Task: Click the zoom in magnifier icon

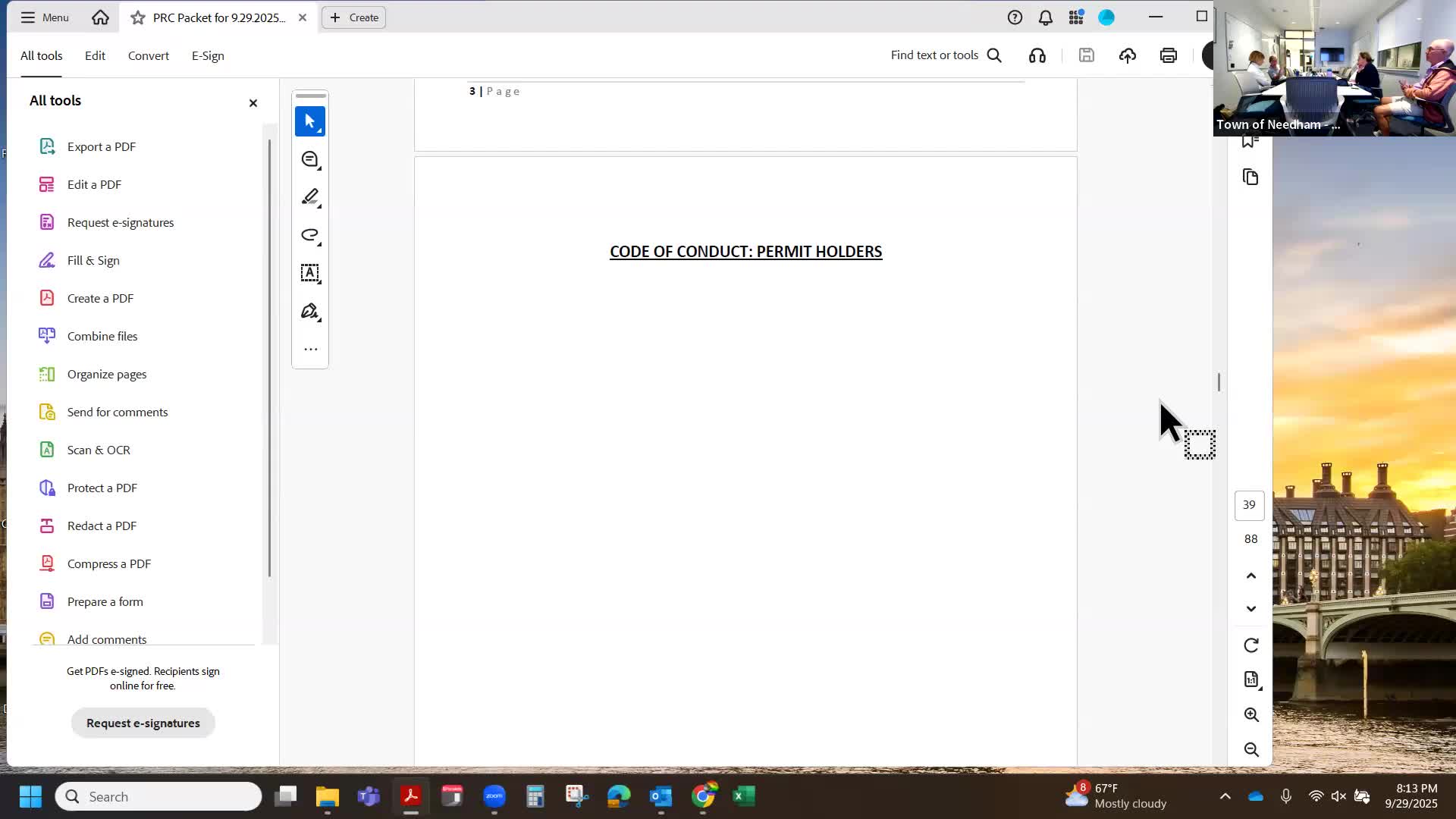Action: (1251, 715)
